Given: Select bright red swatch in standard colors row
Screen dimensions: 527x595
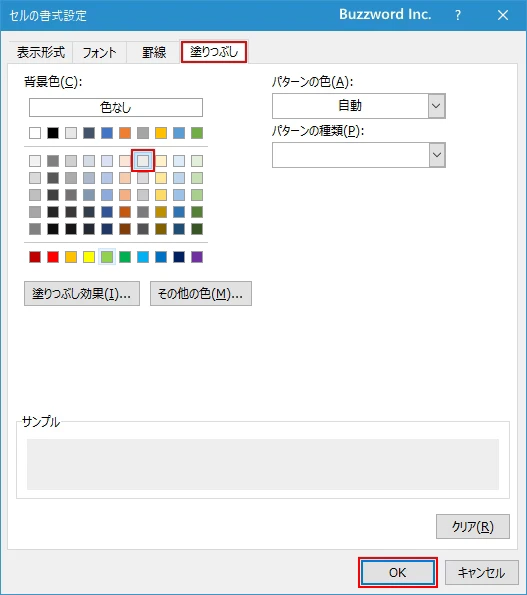Looking at the screenshot, I should pyautogui.click(x=53, y=257).
